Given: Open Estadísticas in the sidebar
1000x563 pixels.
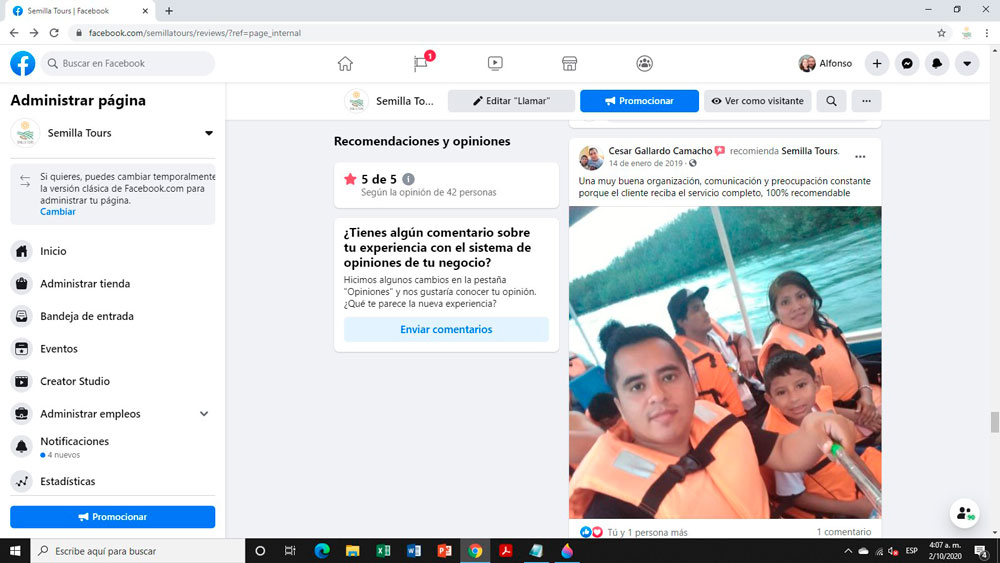Looking at the screenshot, I should click(x=113, y=481).
